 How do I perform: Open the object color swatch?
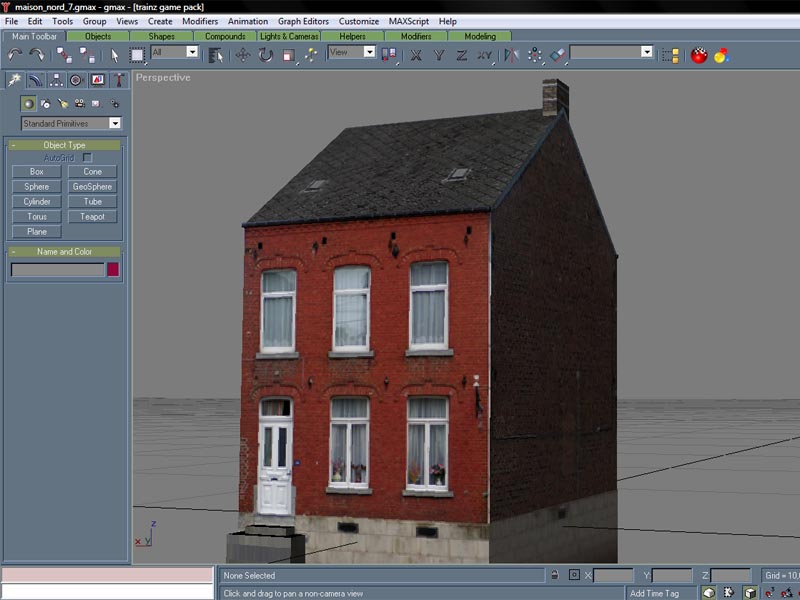point(113,269)
